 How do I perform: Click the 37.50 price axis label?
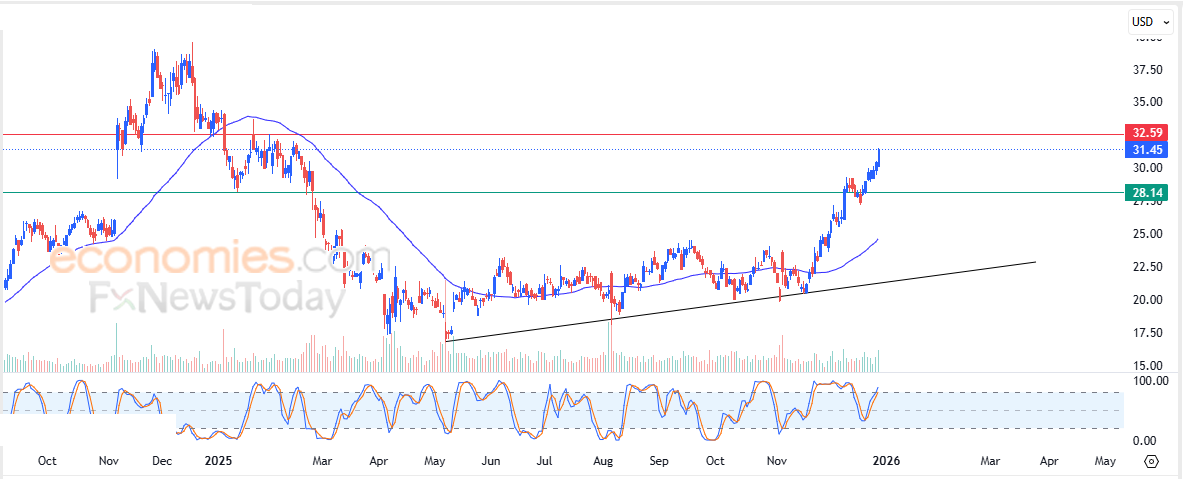click(x=1147, y=70)
